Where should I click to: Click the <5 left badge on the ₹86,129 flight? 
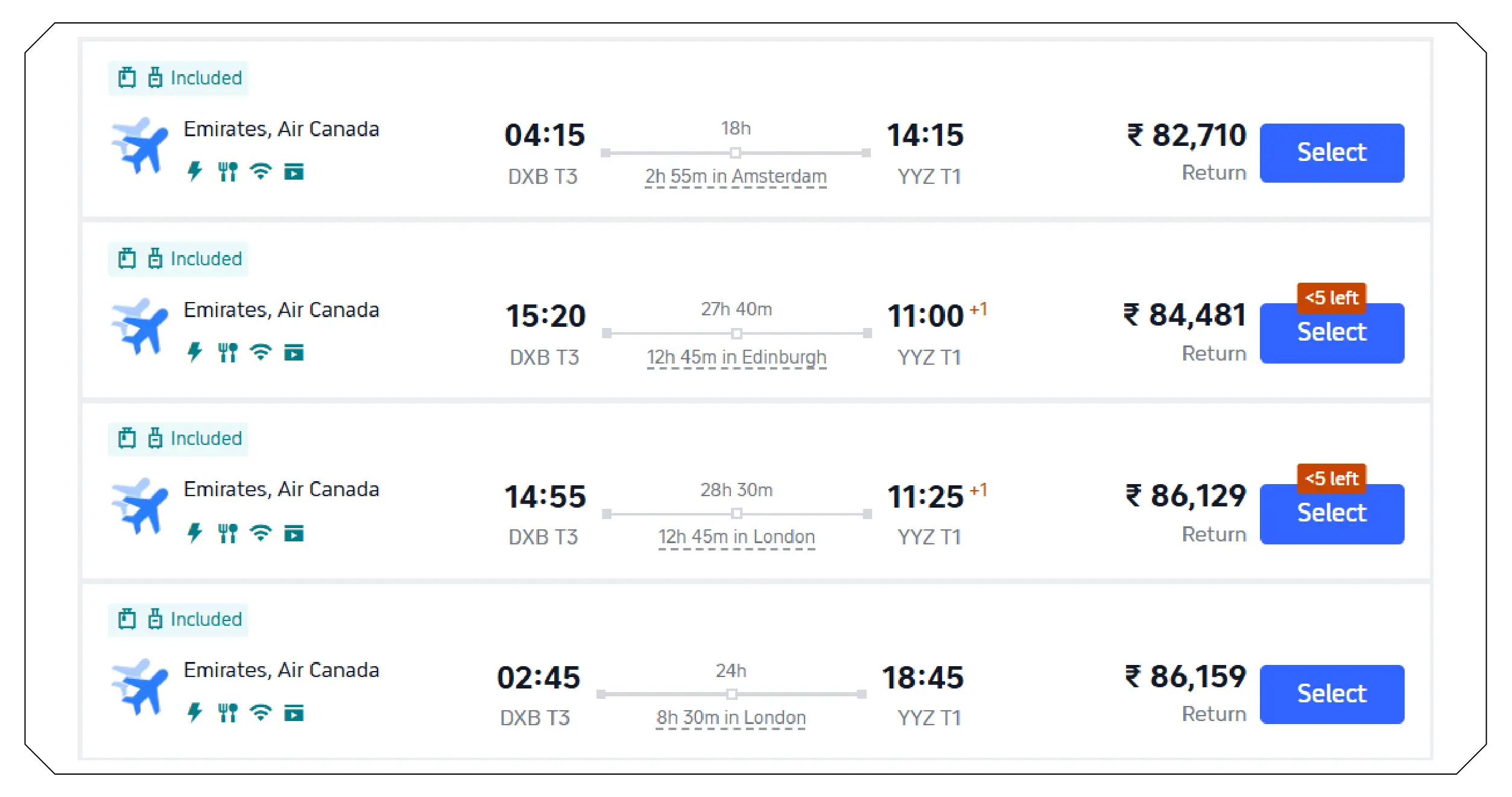(x=1331, y=479)
